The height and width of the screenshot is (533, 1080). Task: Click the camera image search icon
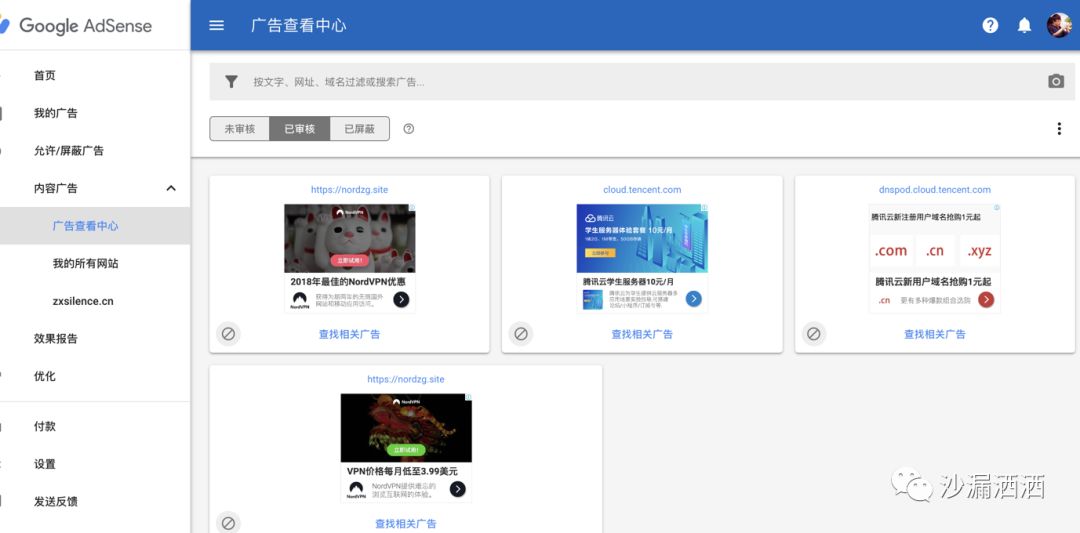[x=1056, y=81]
